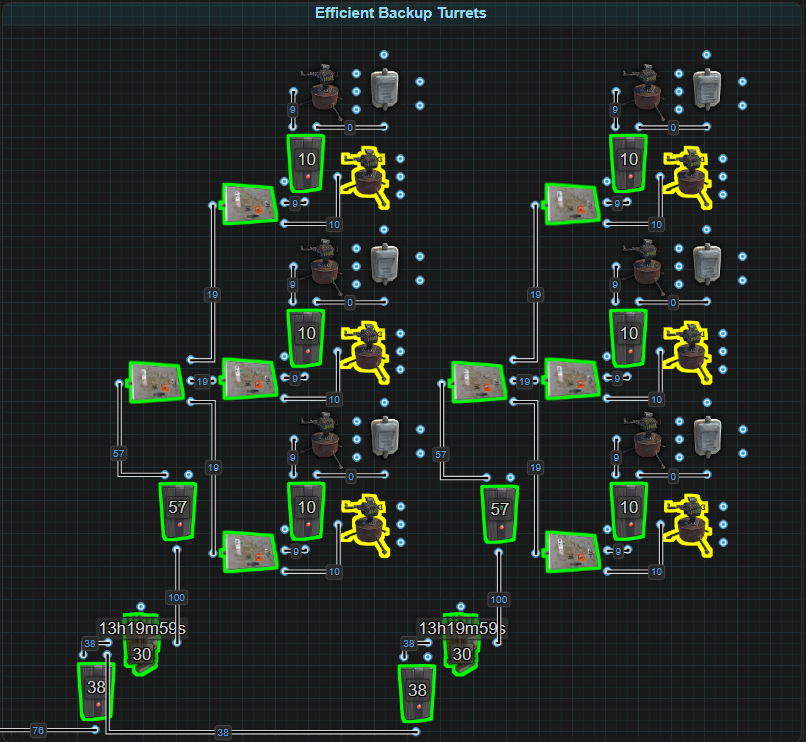Select grey device beside bottom-left unhighlighted turret

coord(386,438)
